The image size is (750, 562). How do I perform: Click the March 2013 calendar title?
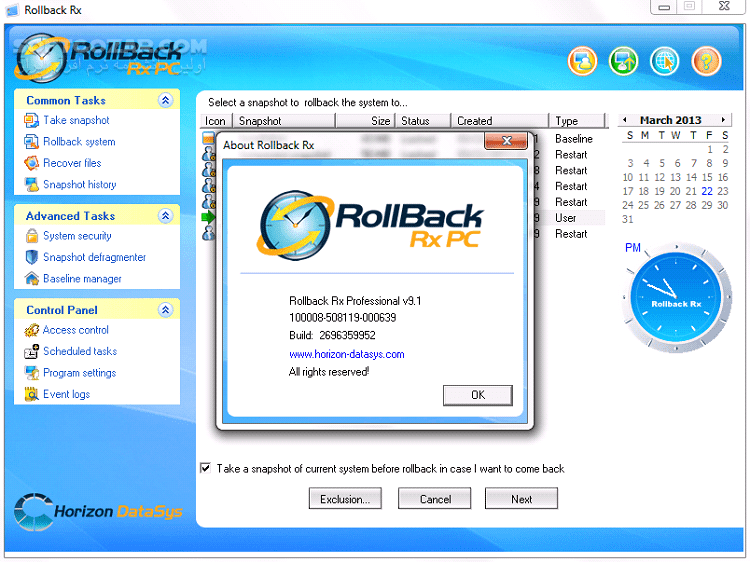click(x=671, y=120)
